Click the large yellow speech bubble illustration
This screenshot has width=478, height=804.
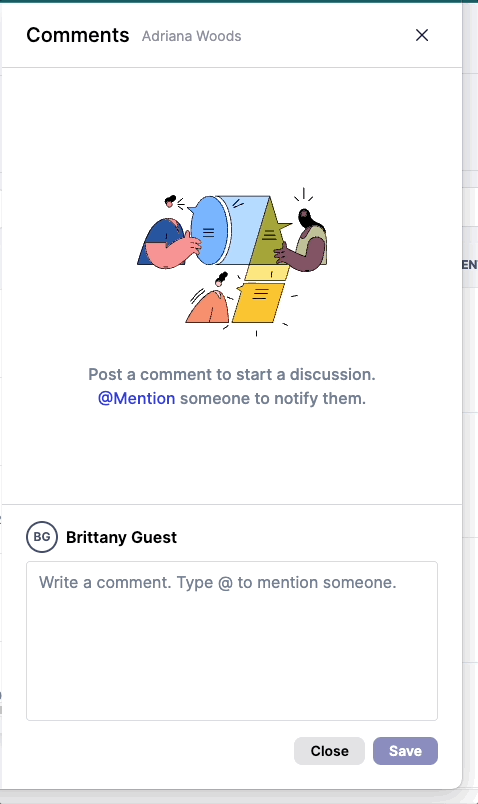coord(258,303)
